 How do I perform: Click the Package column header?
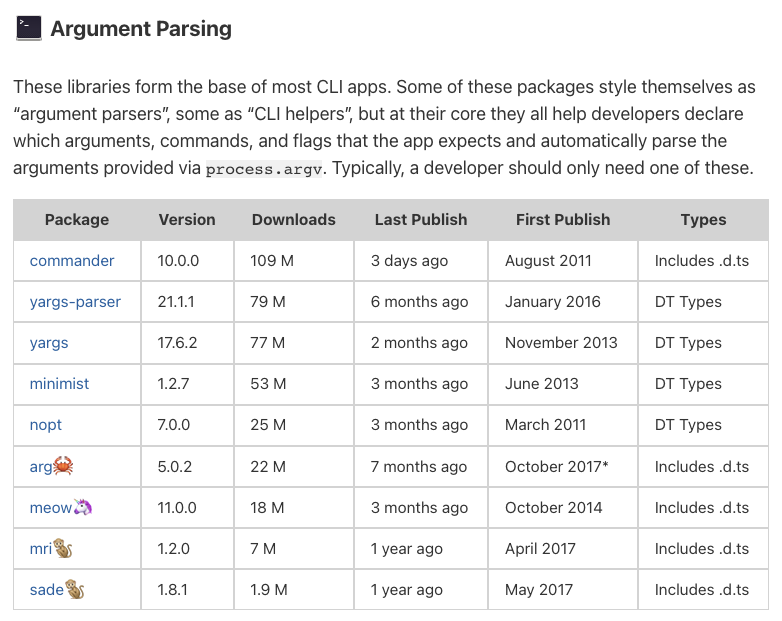click(77, 219)
